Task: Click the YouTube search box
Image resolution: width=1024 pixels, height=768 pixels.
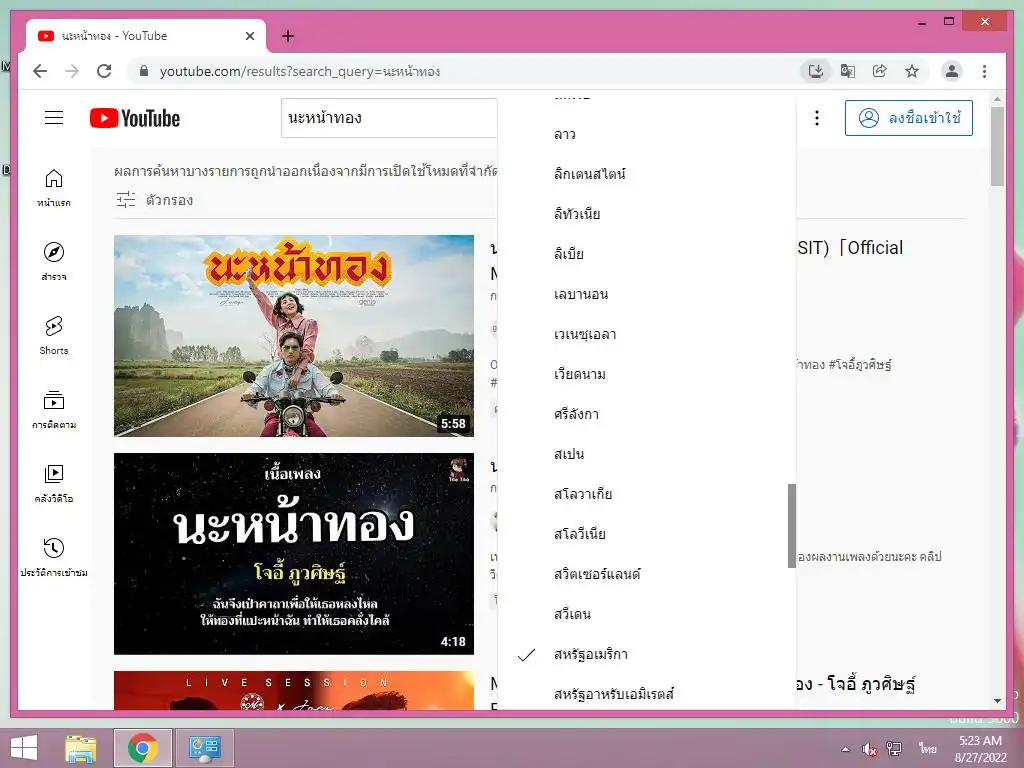Action: [x=389, y=118]
